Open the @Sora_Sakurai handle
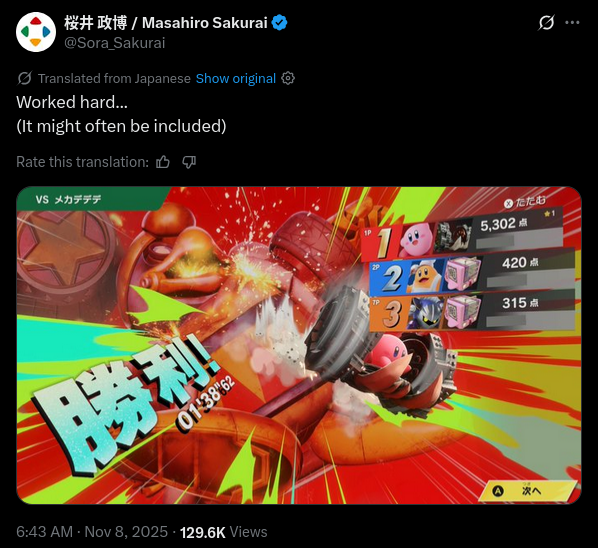Screen dimensions: 598x548 [114, 43]
